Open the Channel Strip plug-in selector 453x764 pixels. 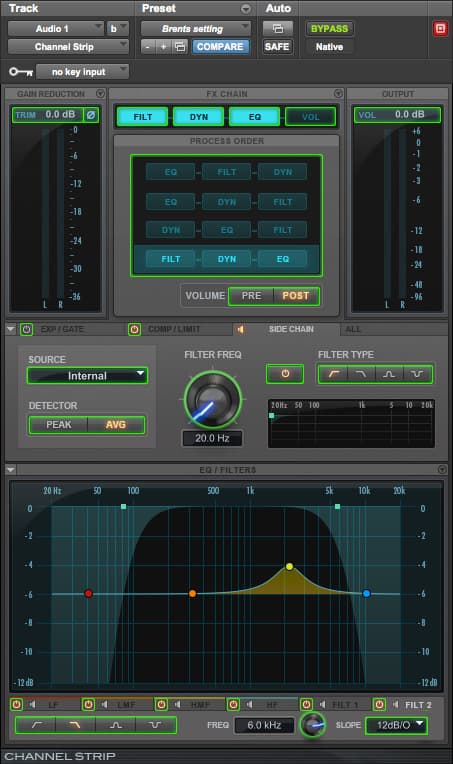[x=68, y=47]
